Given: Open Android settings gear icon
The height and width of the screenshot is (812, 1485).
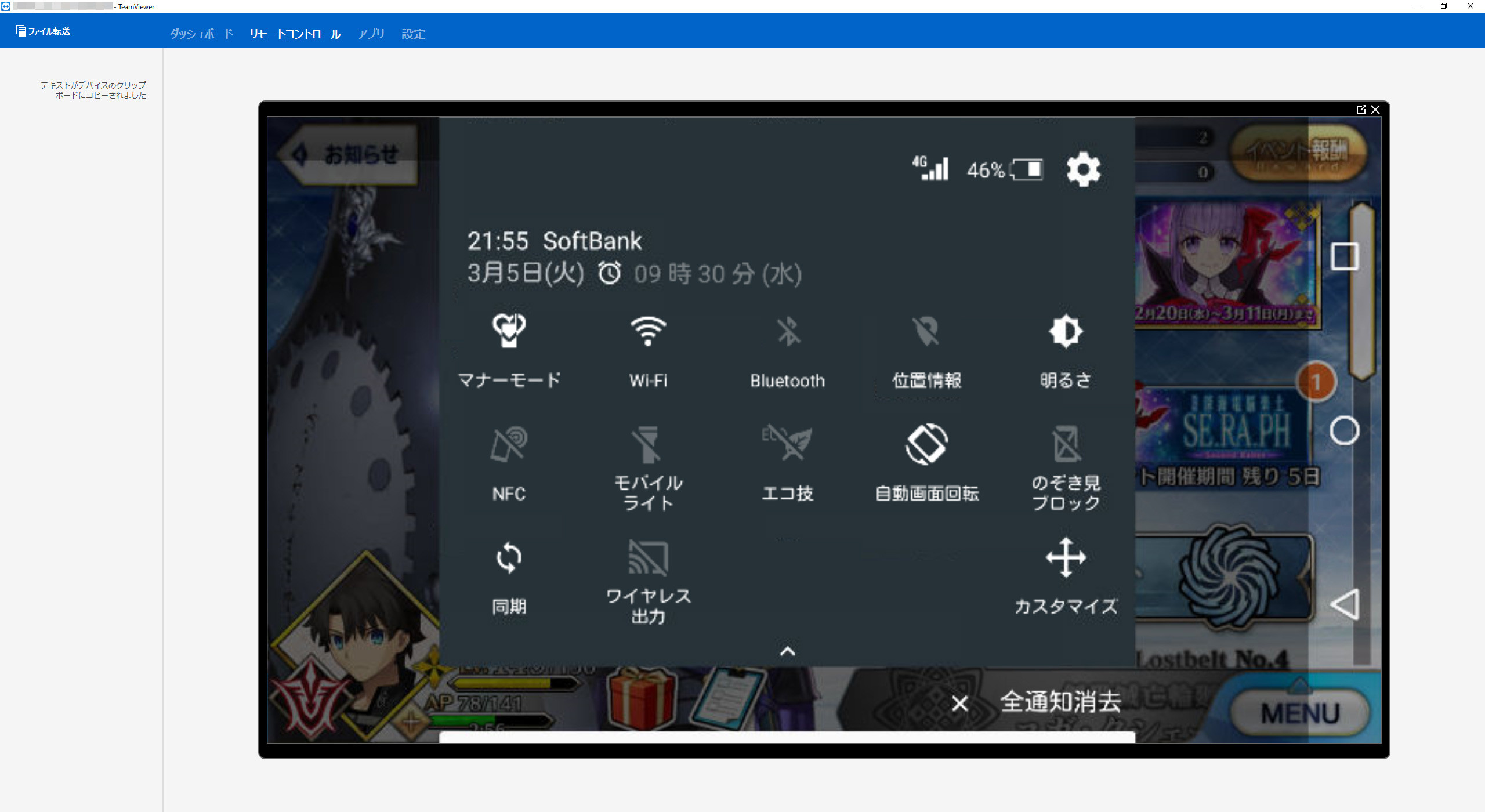Looking at the screenshot, I should (x=1082, y=169).
